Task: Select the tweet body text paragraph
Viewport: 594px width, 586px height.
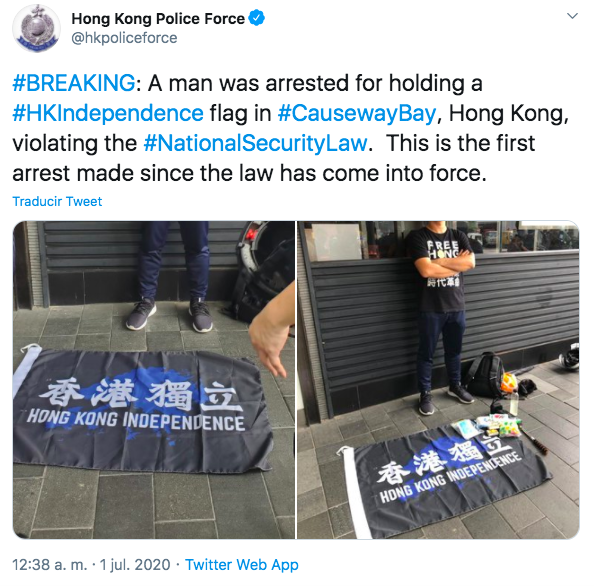Action: click(x=291, y=128)
